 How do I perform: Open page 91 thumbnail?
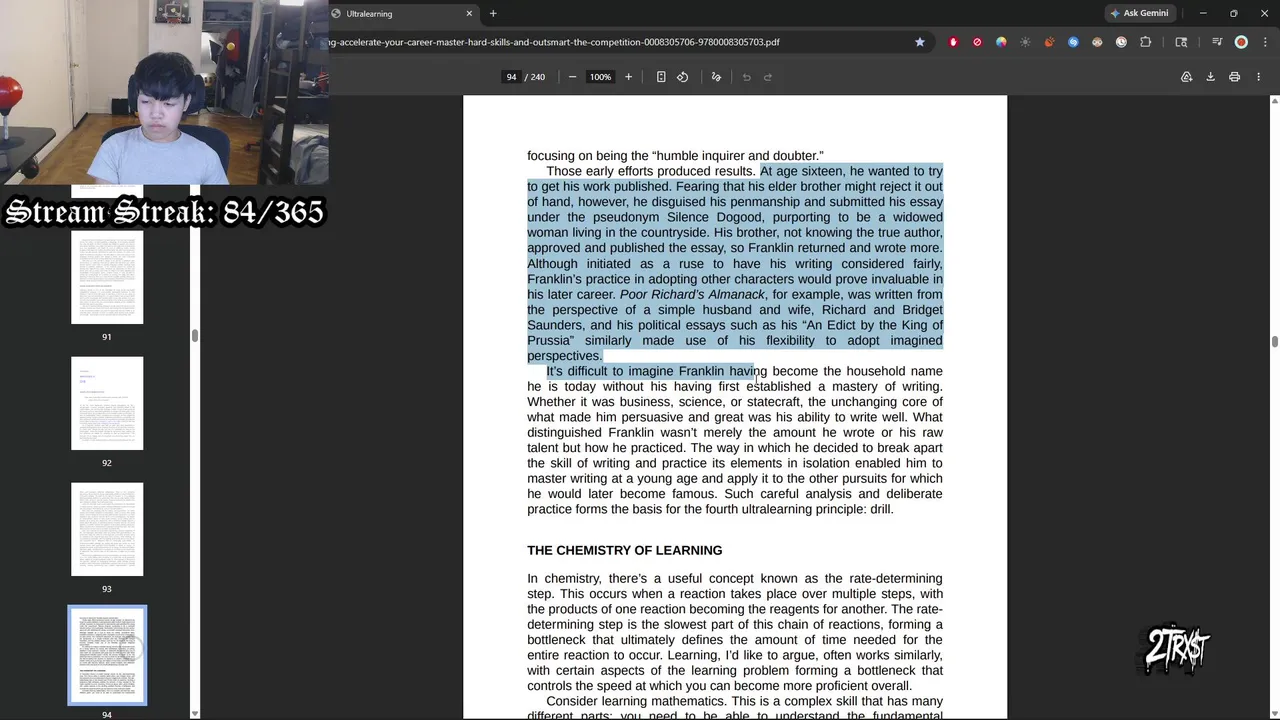pyautogui.click(x=107, y=277)
